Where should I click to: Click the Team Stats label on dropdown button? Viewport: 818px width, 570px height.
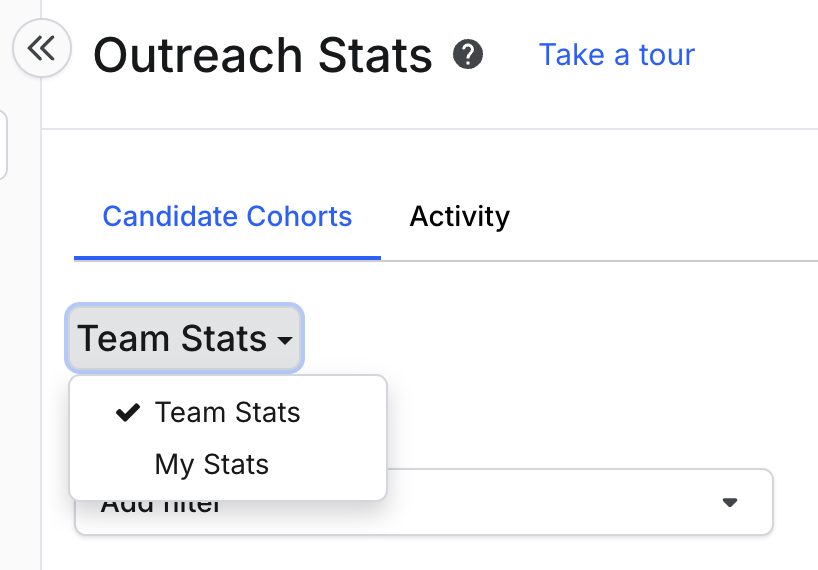(172, 339)
